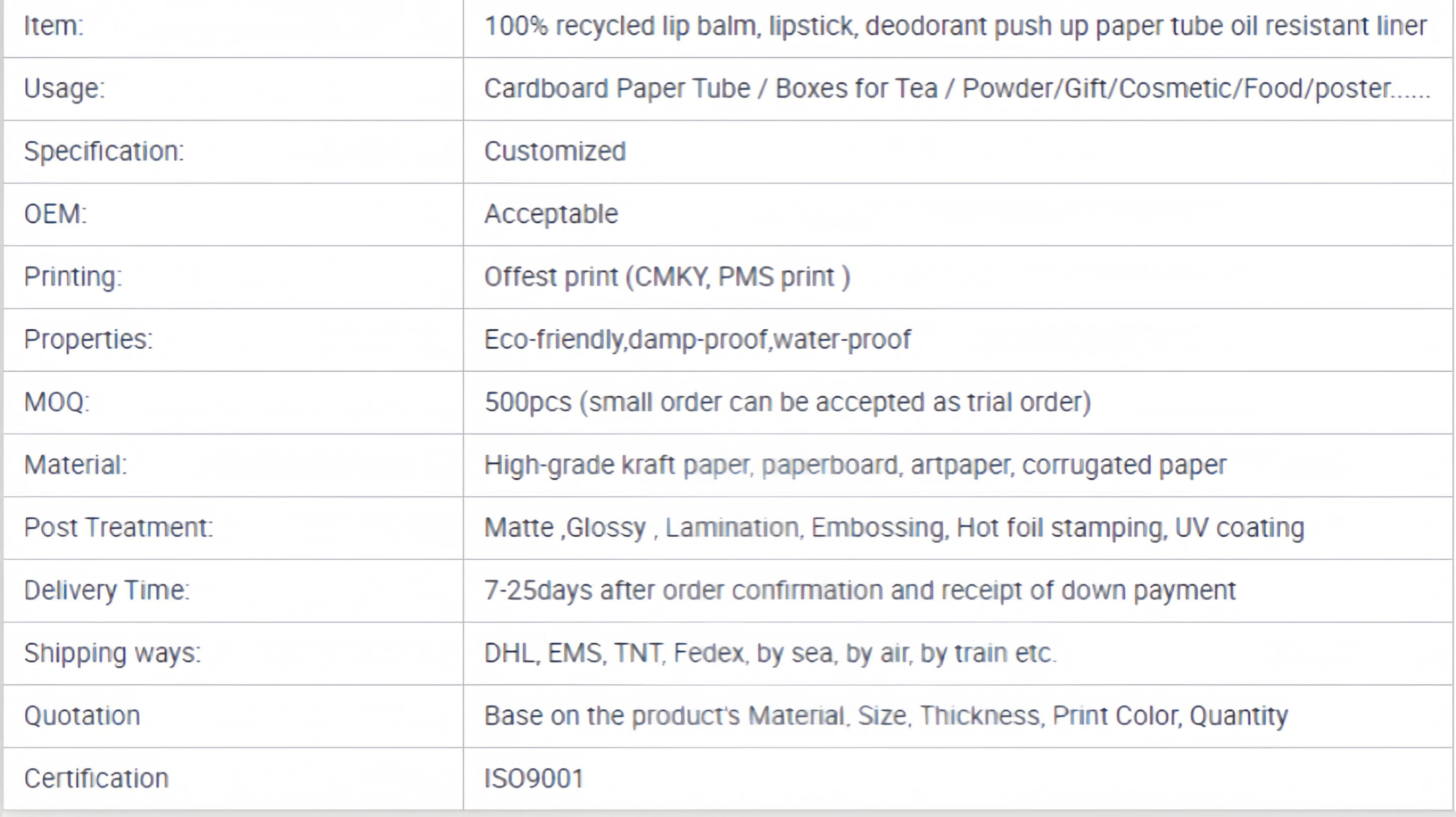The image size is (1456, 817).
Task: Click the Eco-friendly, damp-proof properties value
Action: (x=698, y=340)
